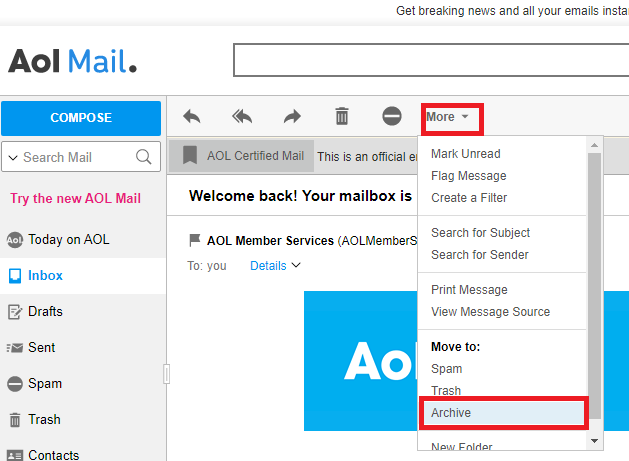Click the AOL Certified Mail bookmark icon
Viewport: 629px width, 461px height.
click(190, 155)
